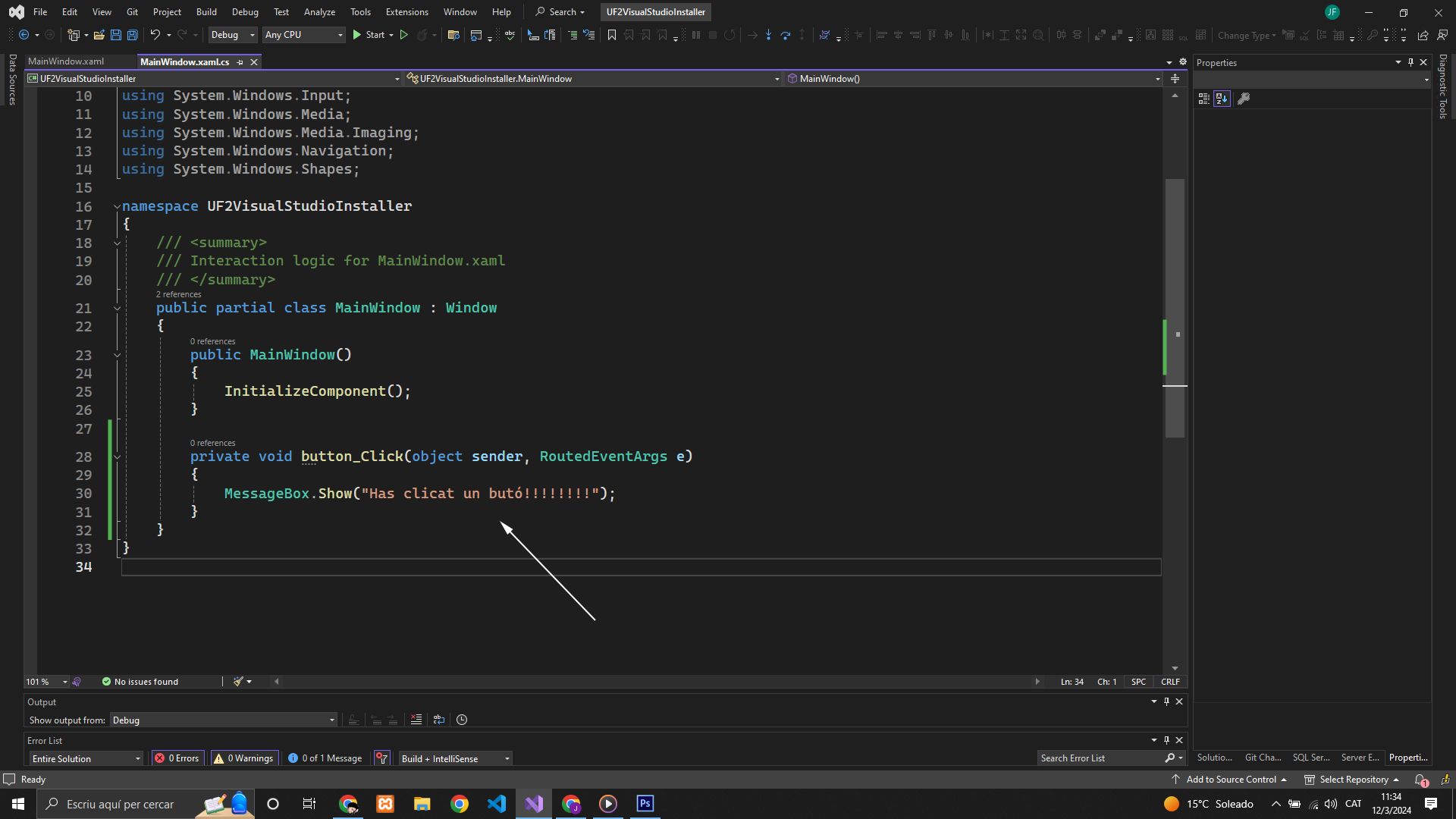The image size is (1456, 819).
Task: Click the Search Error List field
Action: pyautogui.click(x=1100, y=758)
